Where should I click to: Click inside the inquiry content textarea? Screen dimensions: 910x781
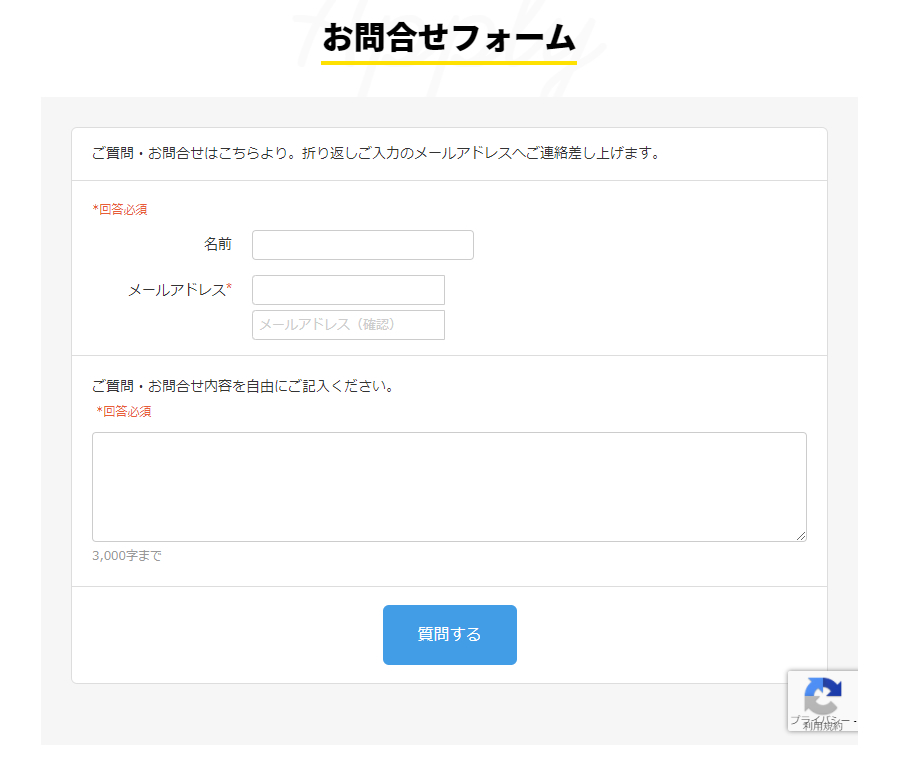coord(449,487)
